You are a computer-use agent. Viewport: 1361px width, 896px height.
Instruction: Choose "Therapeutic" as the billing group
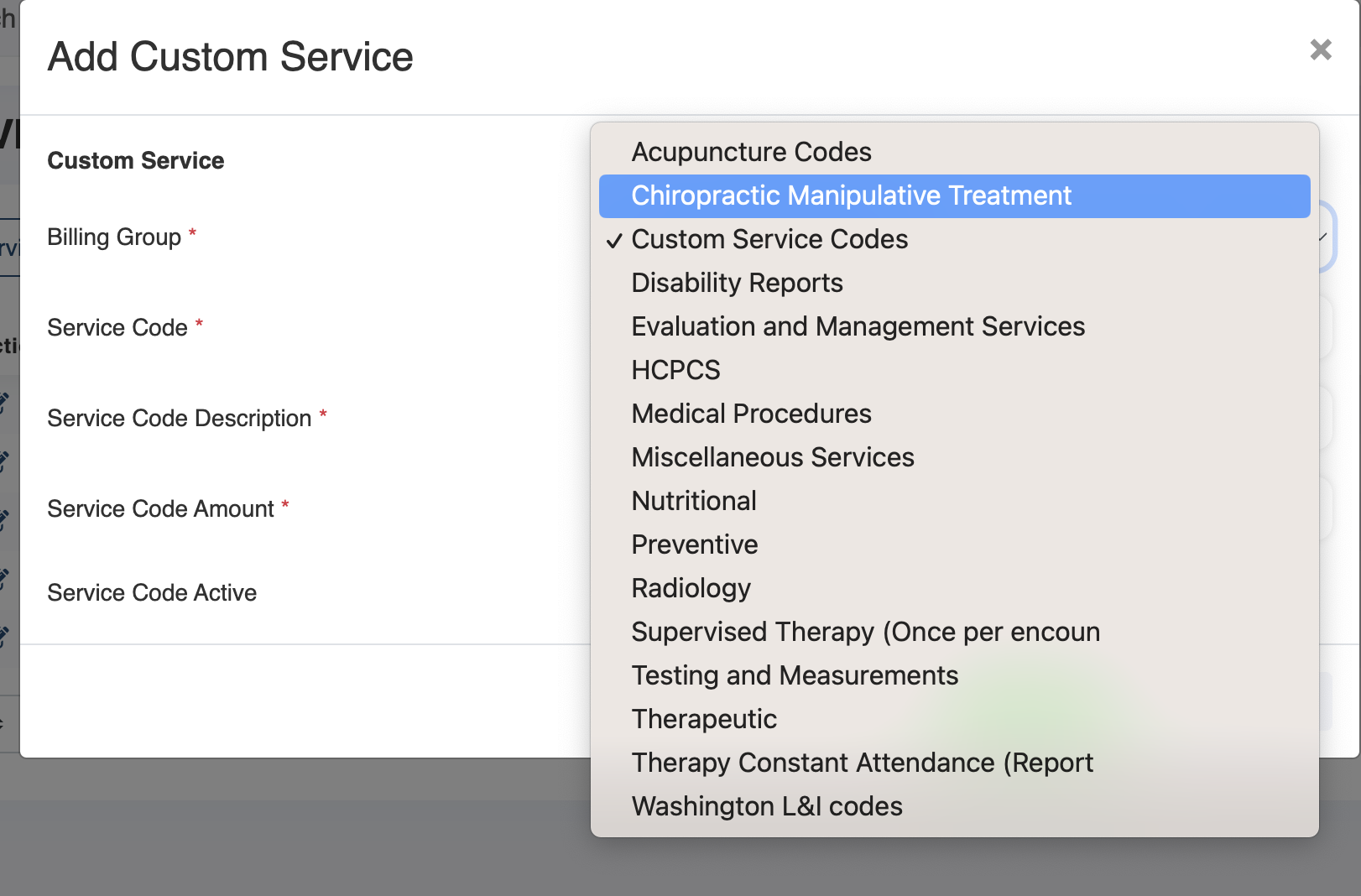703,718
